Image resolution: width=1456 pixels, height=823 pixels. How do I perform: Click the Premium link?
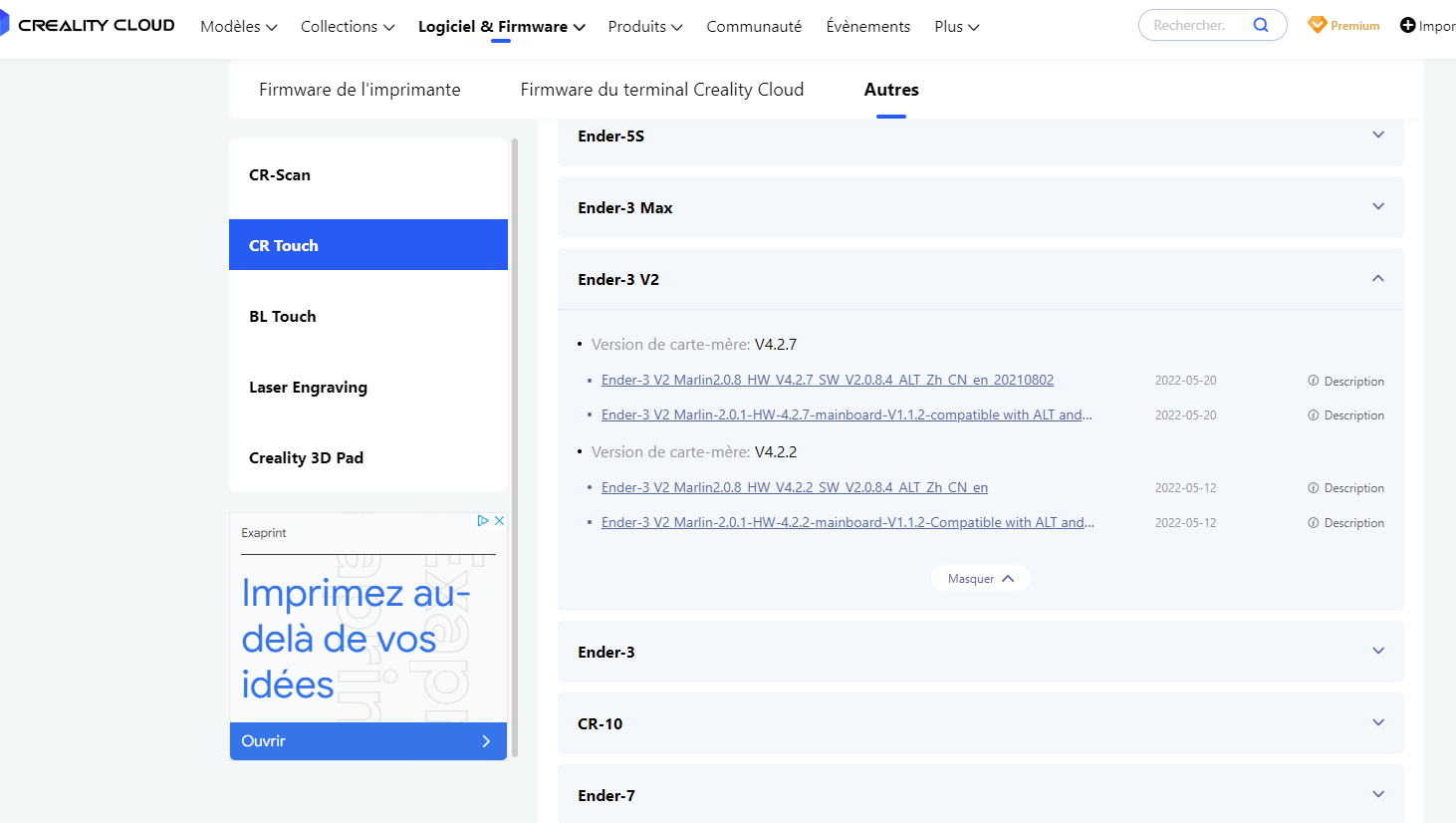pos(1343,25)
